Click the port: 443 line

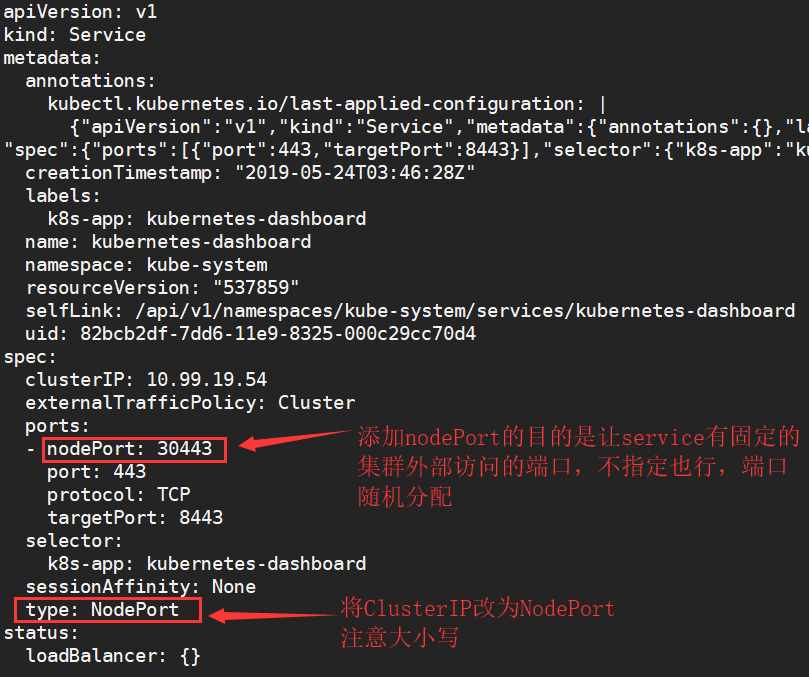pos(96,472)
